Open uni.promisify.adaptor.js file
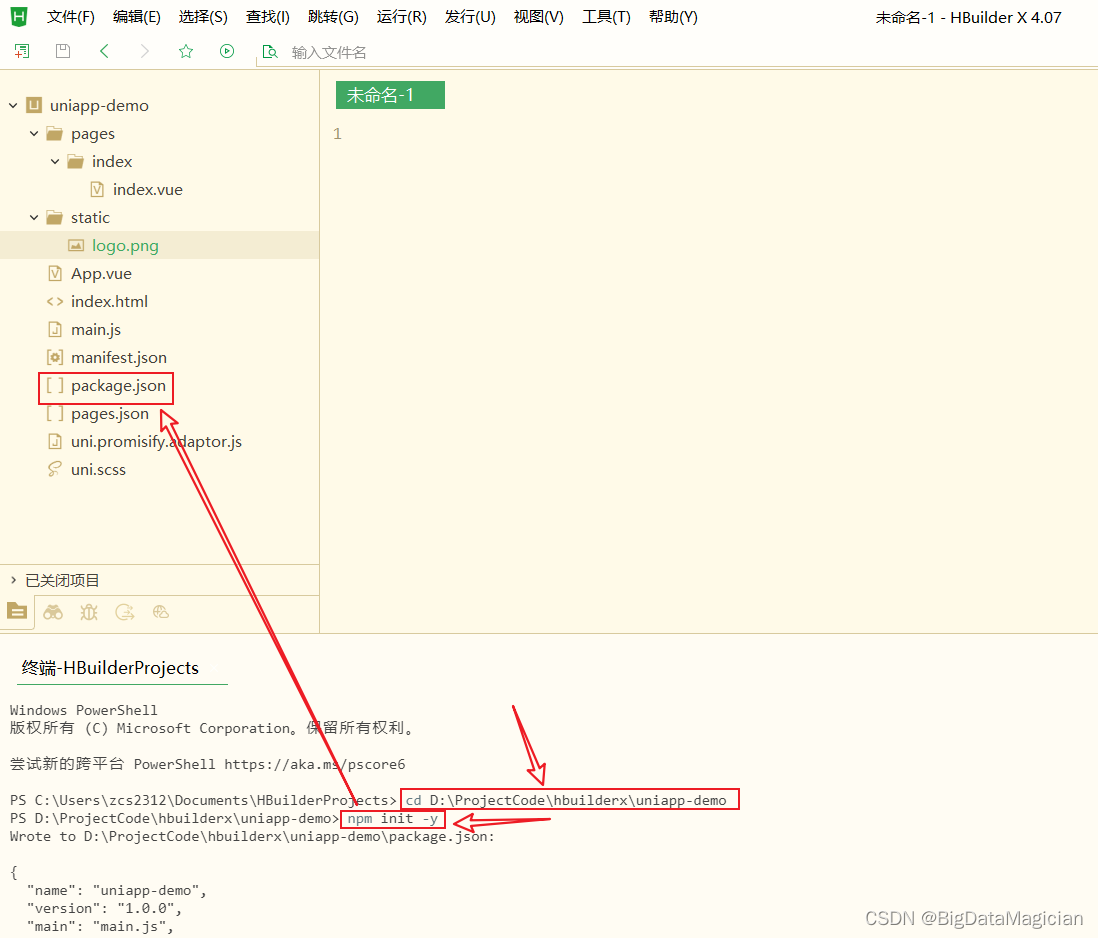The height and width of the screenshot is (938, 1098). point(156,442)
